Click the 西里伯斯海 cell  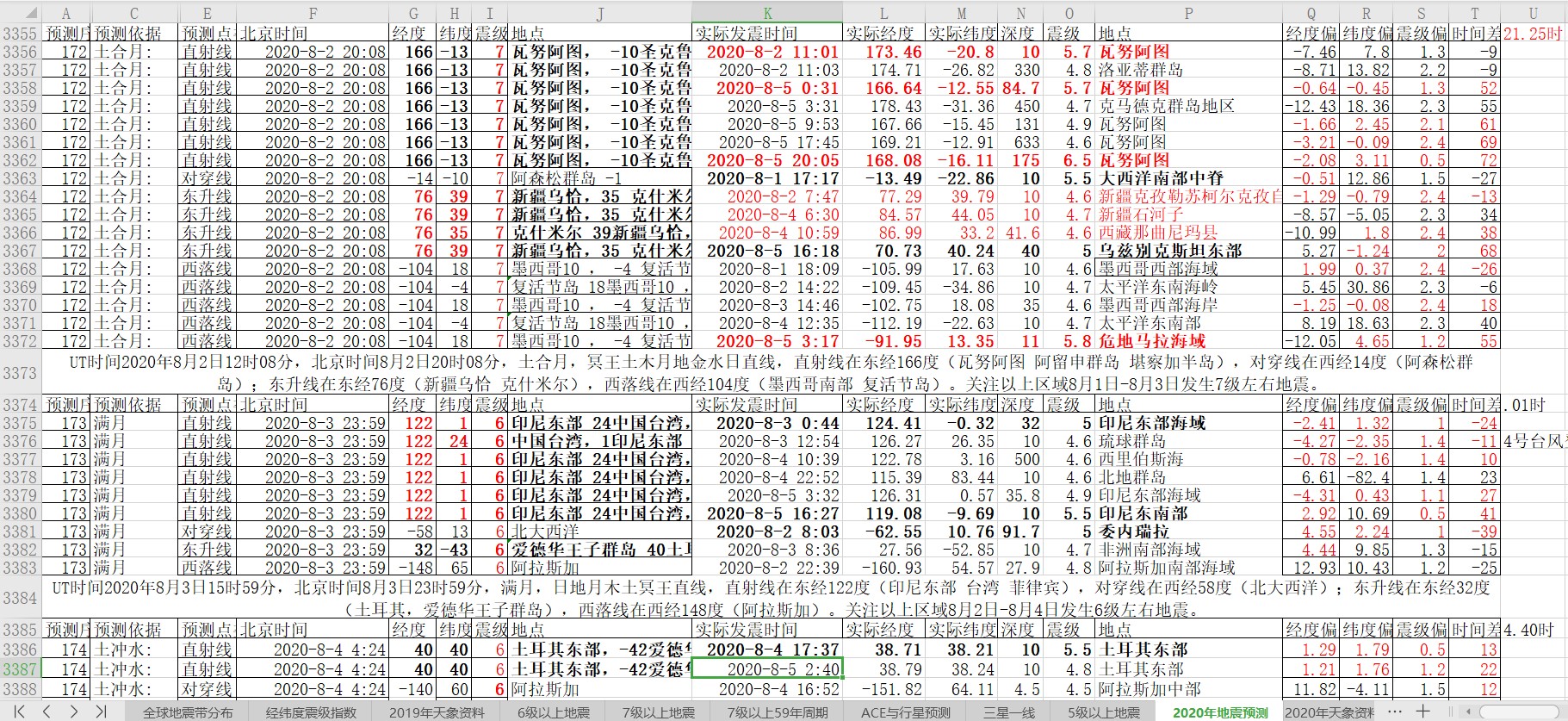(1188, 459)
